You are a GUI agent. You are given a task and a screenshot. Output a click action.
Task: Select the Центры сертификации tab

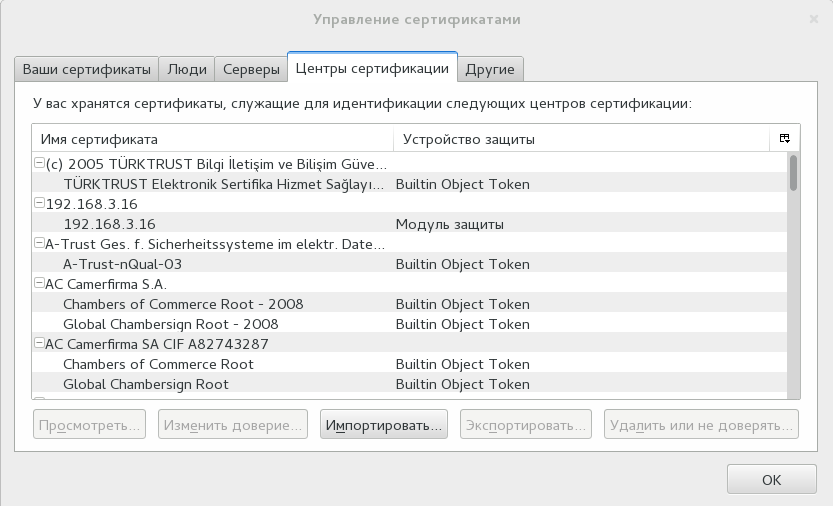pos(372,68)
